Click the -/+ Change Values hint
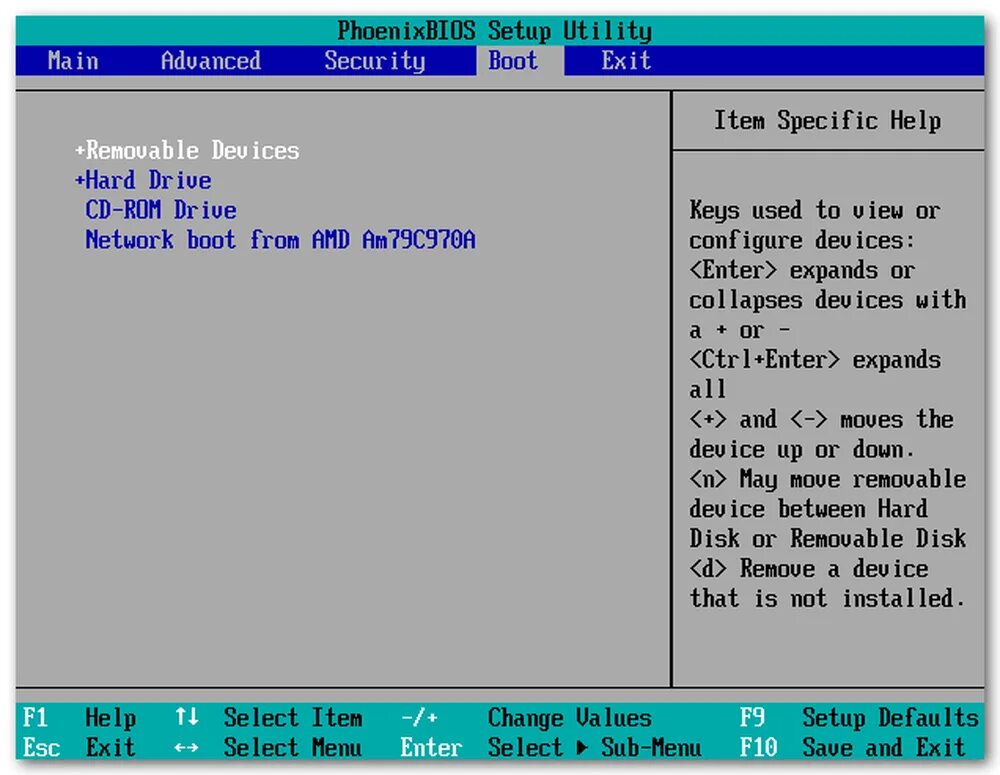The height and width of the screenshot is (775, 1000). [x=526, y=718]
